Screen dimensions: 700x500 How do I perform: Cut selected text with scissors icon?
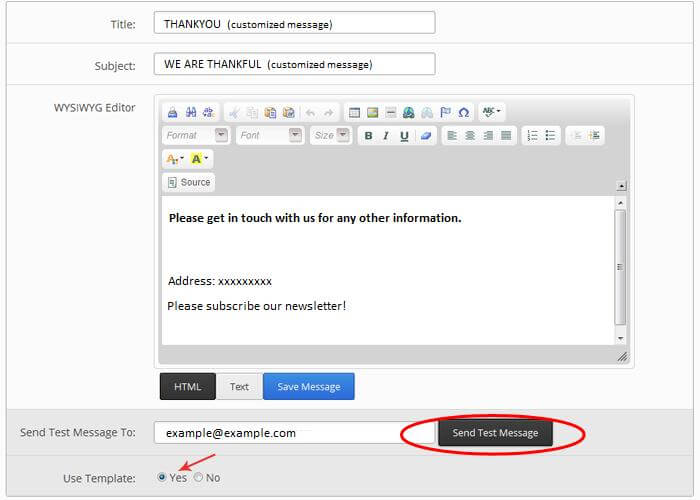pyautogui.click(x=234, y=113)
